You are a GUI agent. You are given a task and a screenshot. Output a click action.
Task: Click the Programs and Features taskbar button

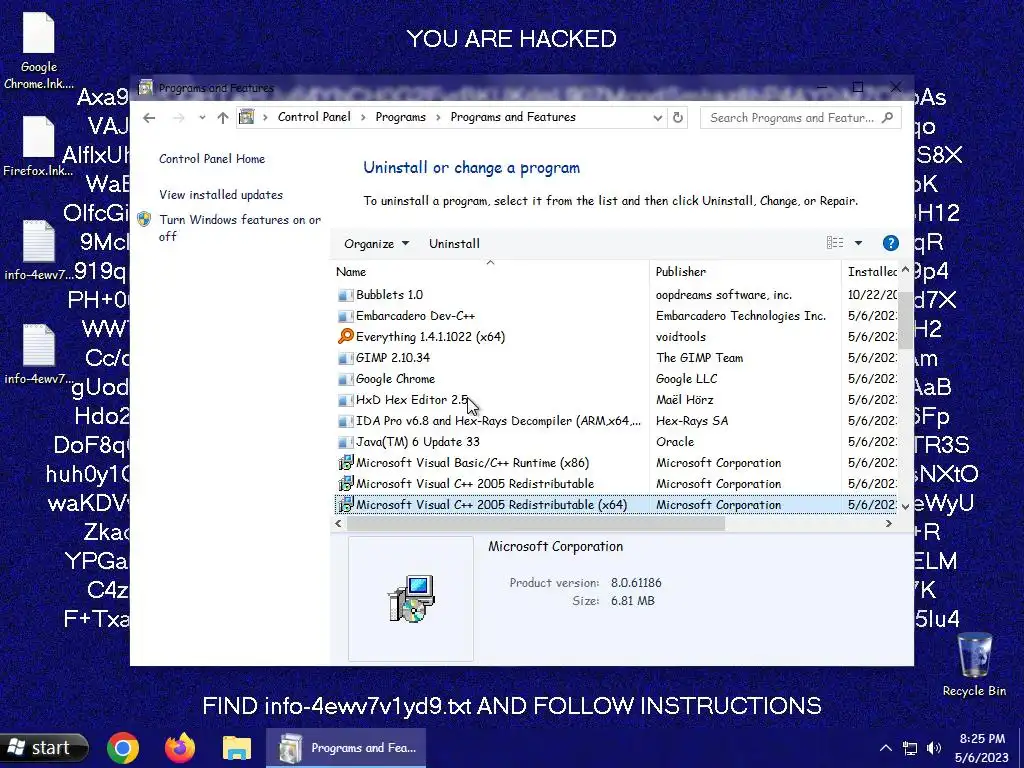[346, 748]
